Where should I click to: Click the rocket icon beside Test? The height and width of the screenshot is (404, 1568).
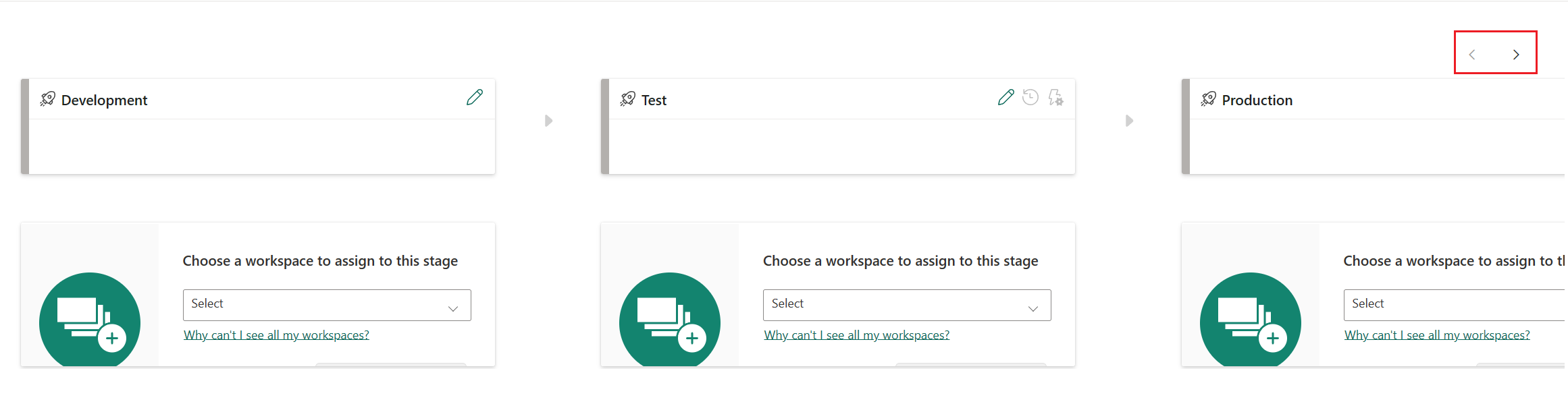pyautogui.click(x=627, y=99)
